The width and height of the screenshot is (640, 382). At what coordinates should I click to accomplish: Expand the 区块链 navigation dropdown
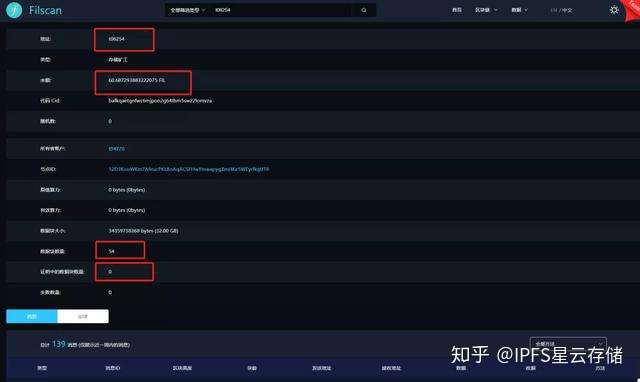(x=486, y=10)
